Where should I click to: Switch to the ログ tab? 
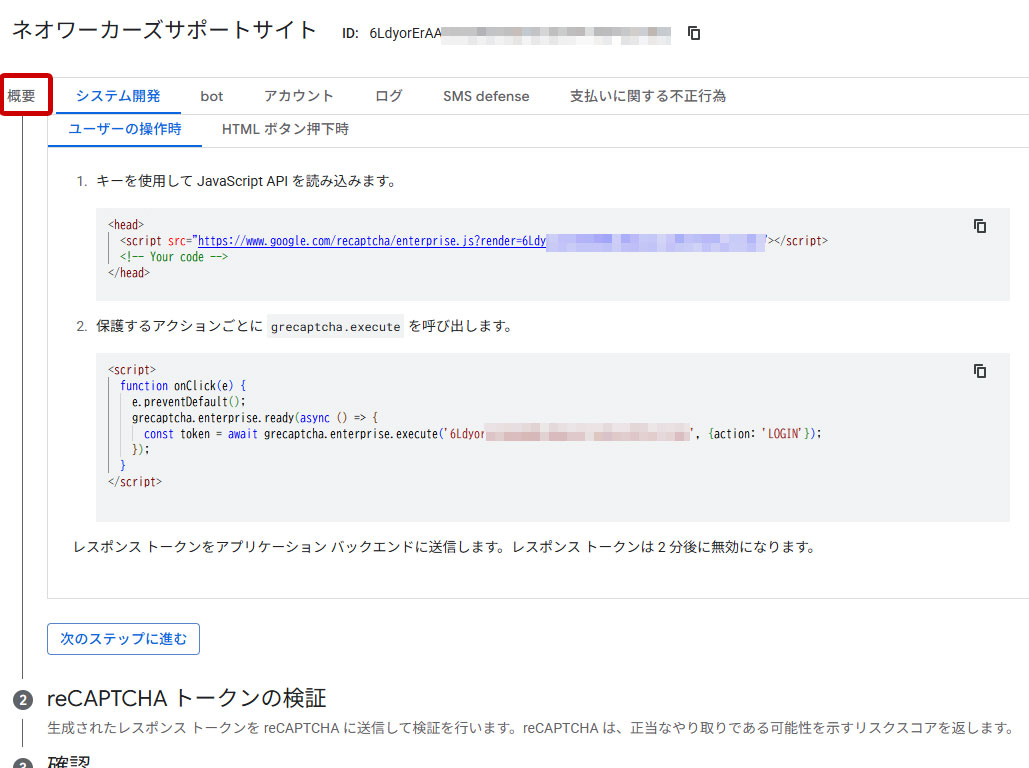click(x=388, y=96)
